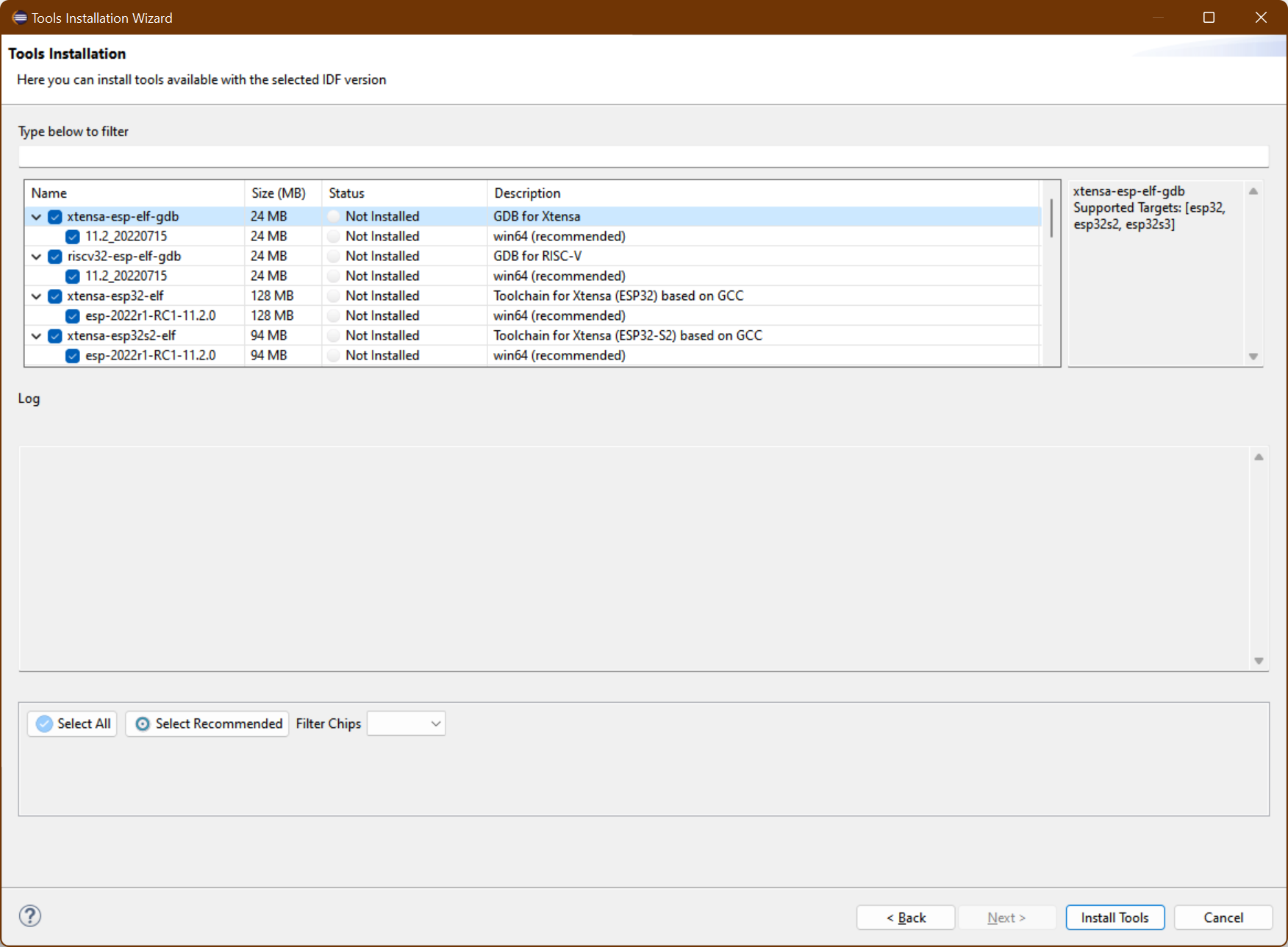
Task: Maximize the Tools Installation Wizard window
Action: point(1209,18)
